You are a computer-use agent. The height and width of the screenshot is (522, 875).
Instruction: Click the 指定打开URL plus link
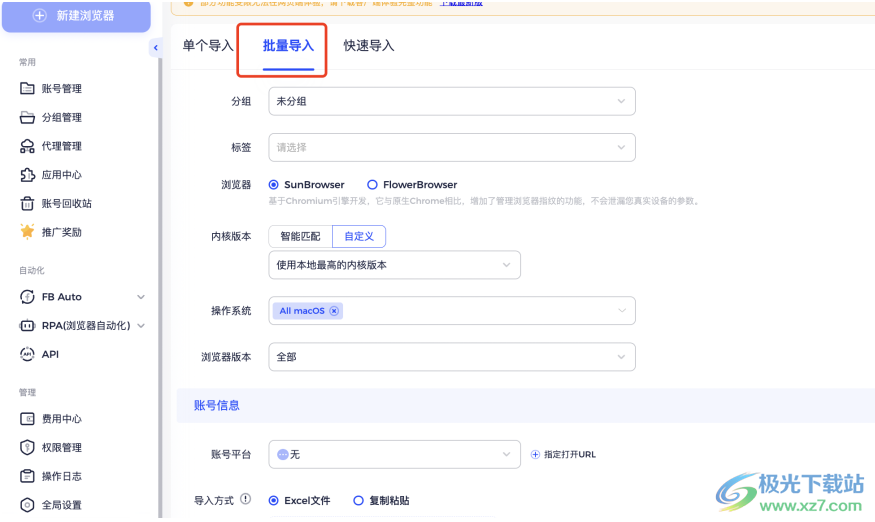[x=563, y=454]
